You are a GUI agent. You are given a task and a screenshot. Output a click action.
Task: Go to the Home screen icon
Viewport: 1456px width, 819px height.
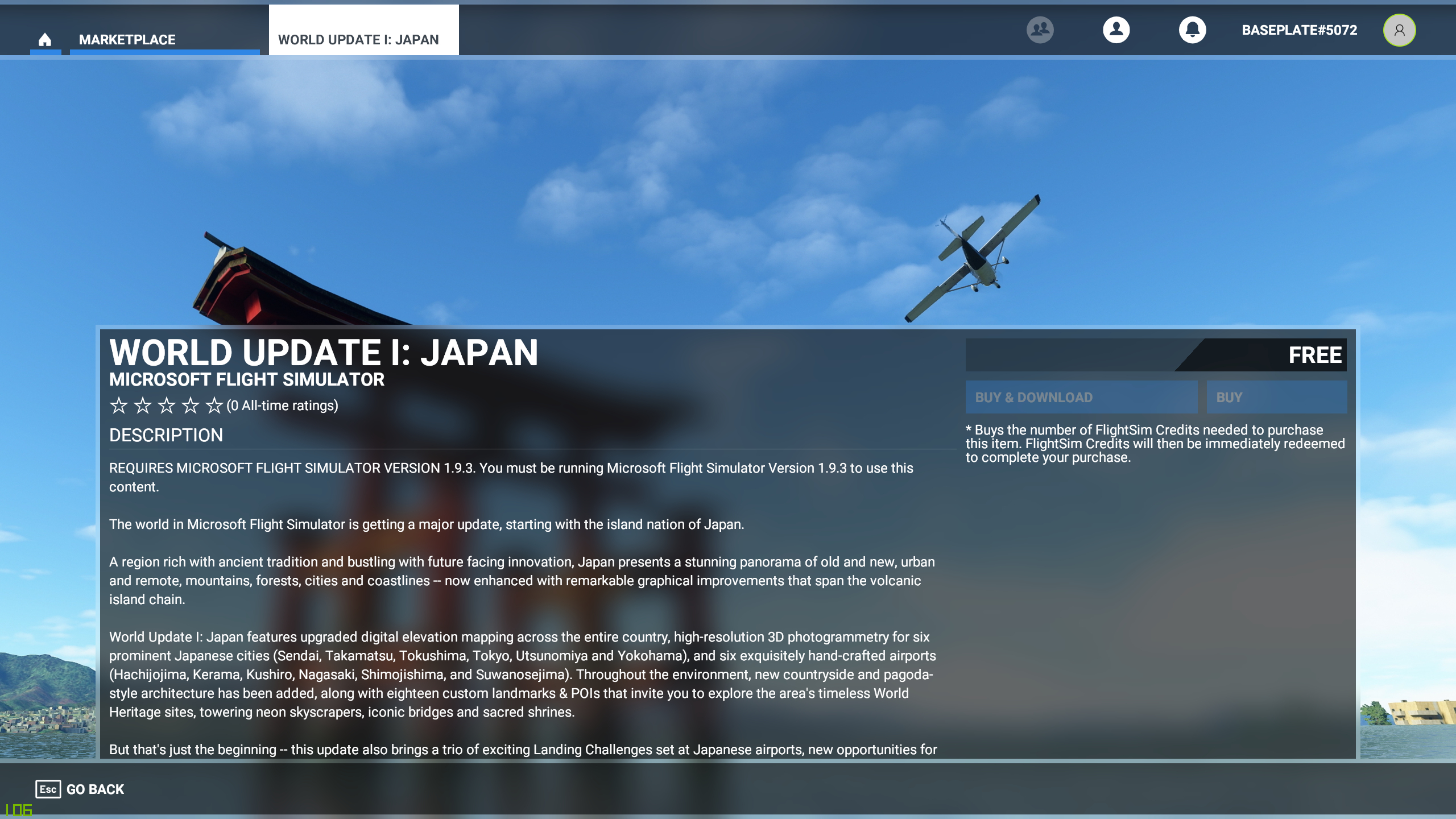coord(45,40)
